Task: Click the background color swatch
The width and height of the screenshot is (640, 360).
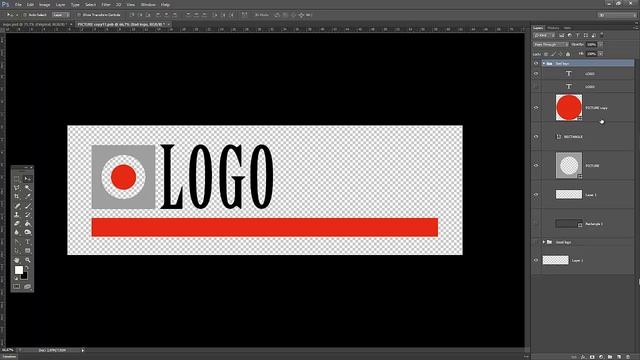Action: coord(24,276)
